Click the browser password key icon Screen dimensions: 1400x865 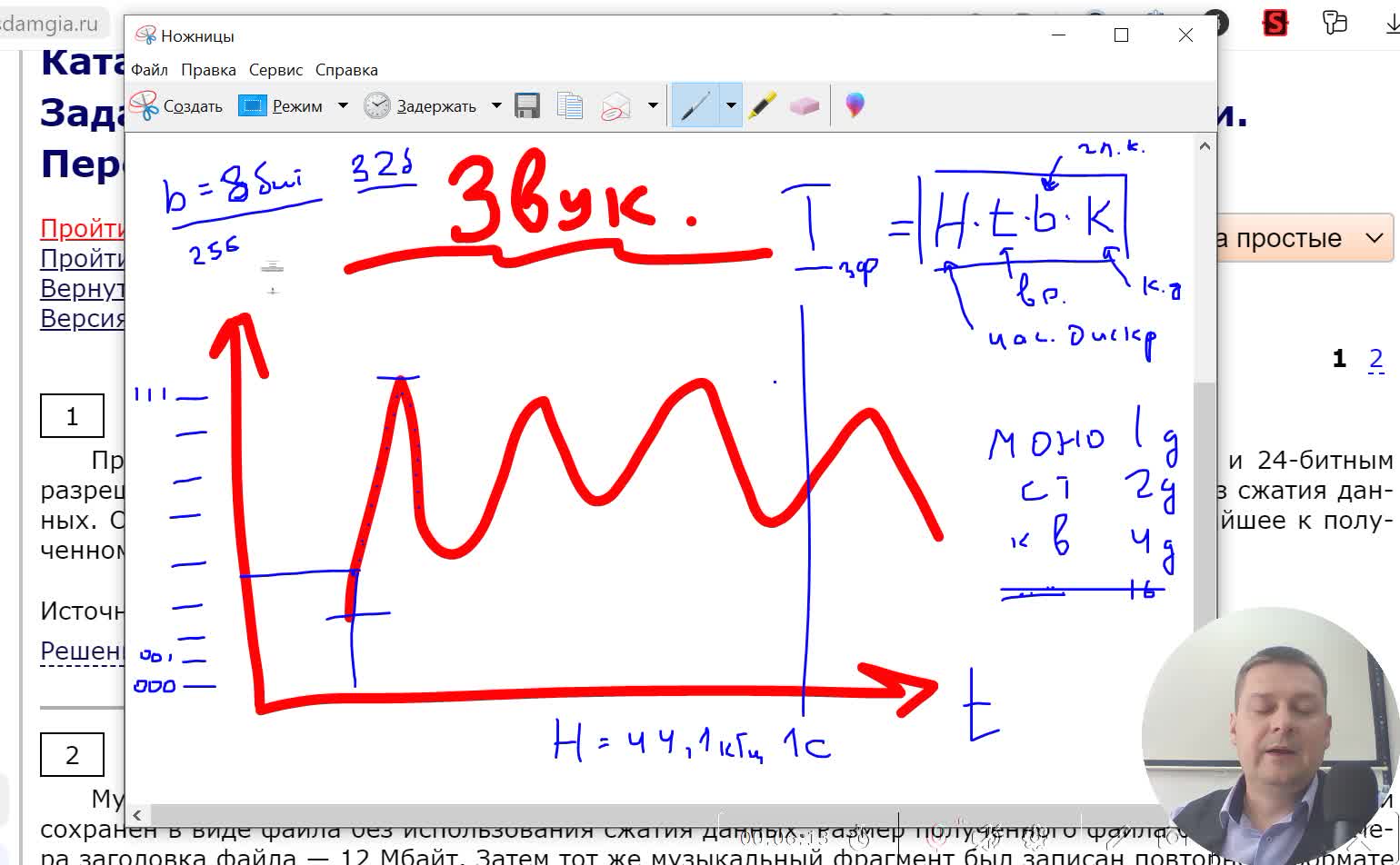[1335, 22]
